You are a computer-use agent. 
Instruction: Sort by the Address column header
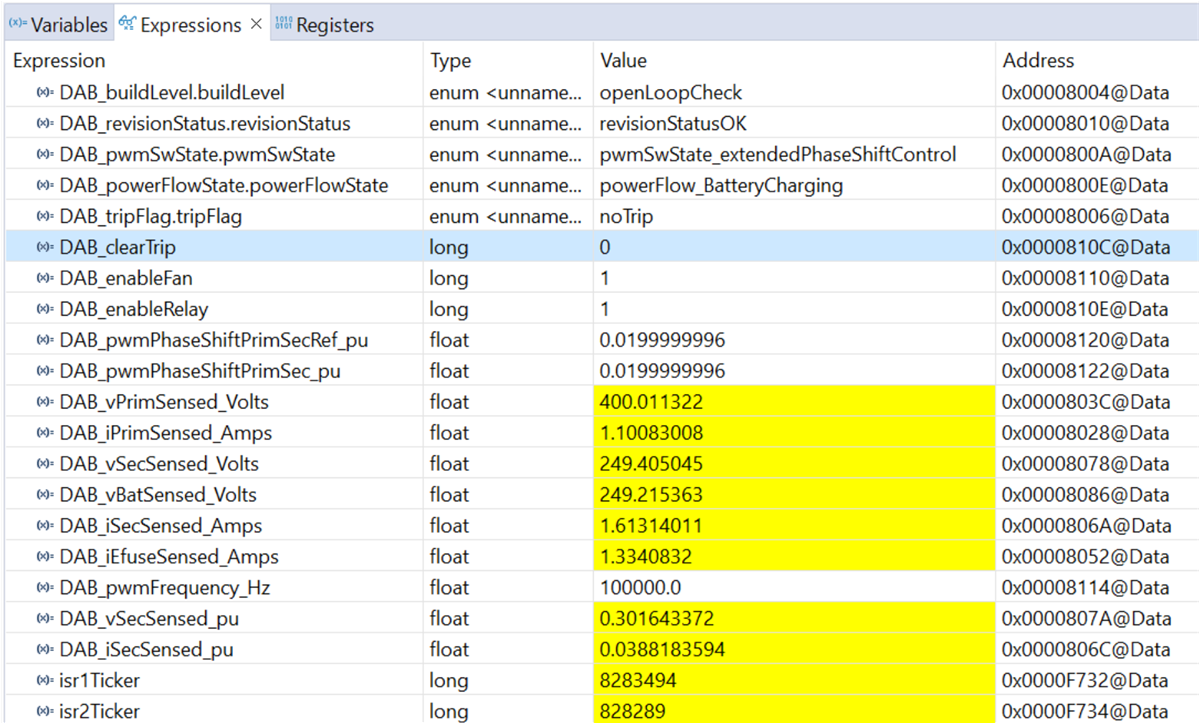(1038, 61)
